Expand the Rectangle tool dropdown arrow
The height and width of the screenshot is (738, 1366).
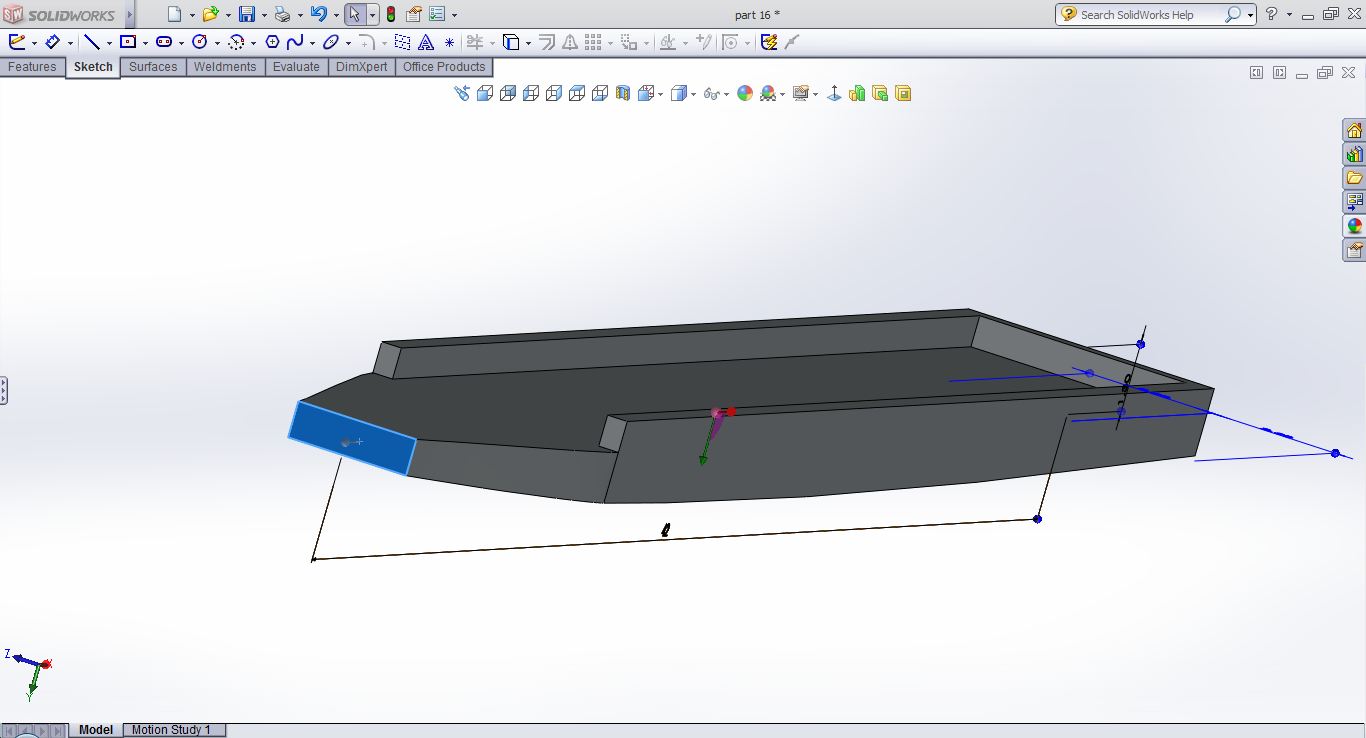click(145, 43)
